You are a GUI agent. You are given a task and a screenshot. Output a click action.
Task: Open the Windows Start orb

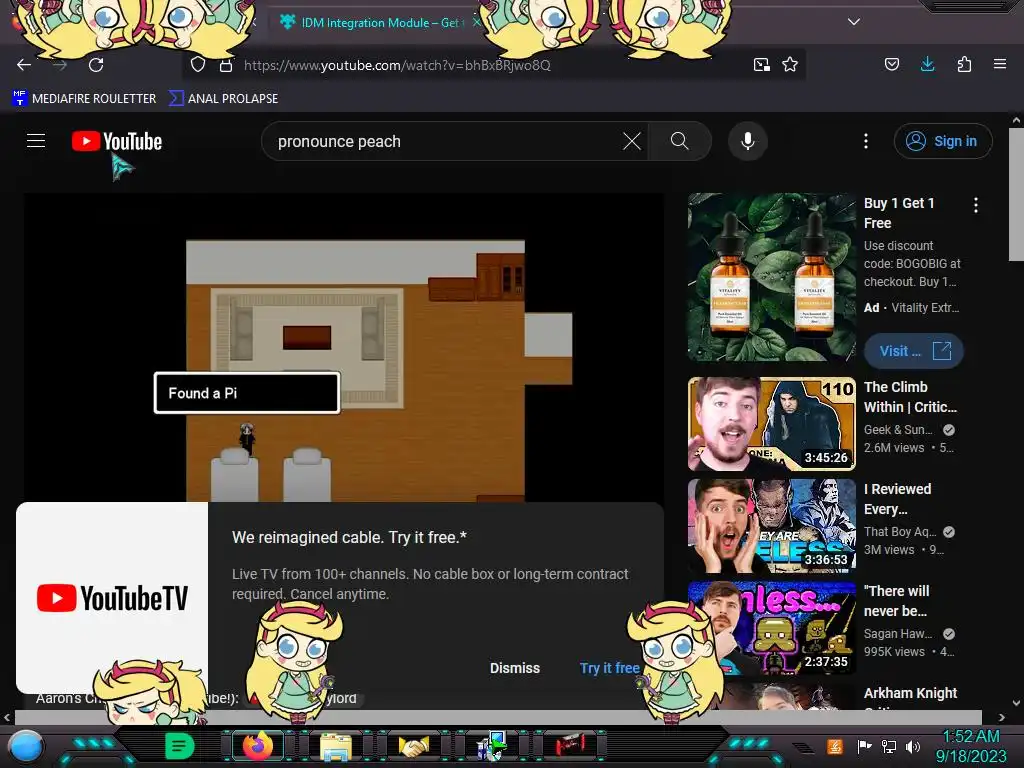point(26,747)
